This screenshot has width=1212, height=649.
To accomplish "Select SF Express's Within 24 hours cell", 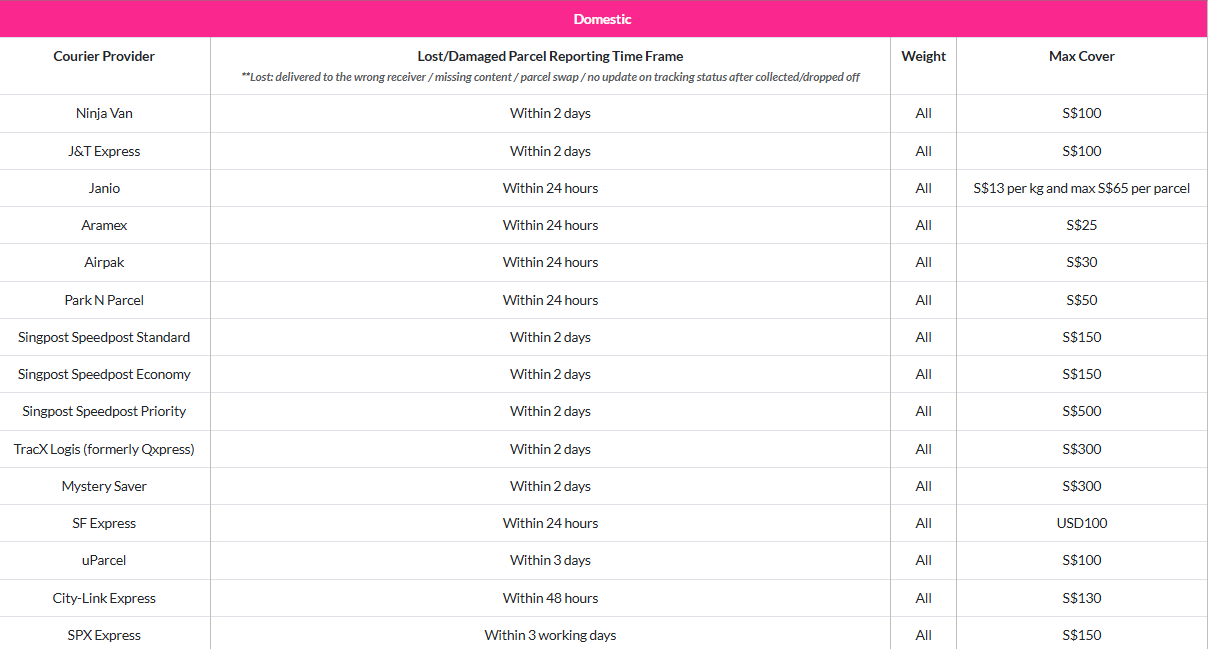I will click(x=550, y=523).
